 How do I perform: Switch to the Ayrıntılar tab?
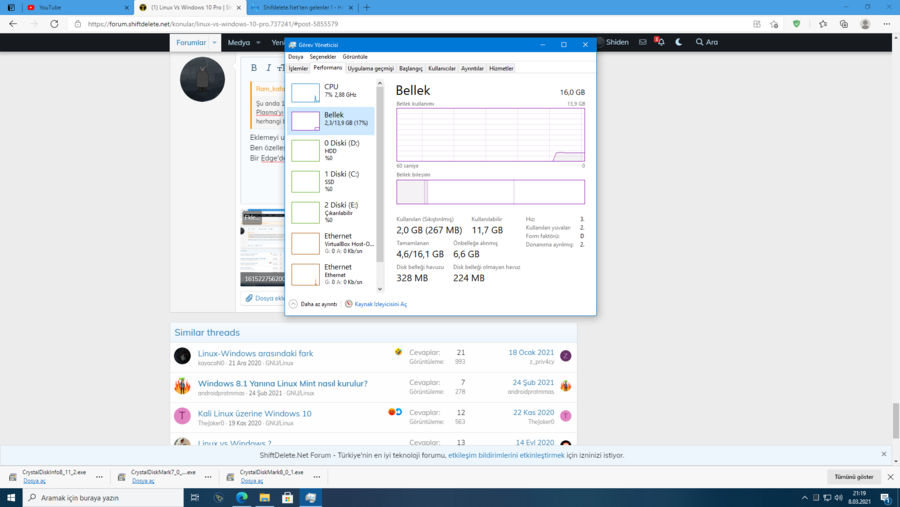click(x=472, y=68)
